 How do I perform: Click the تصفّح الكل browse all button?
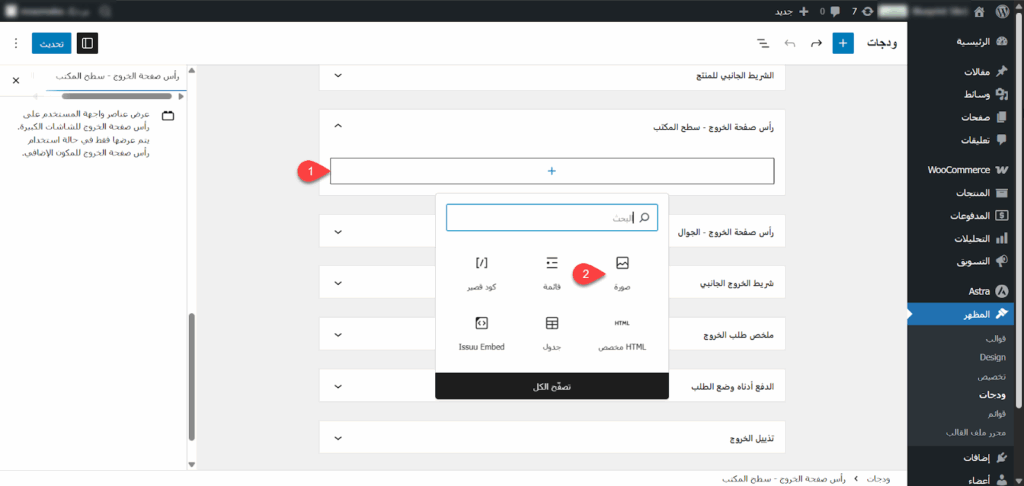552,386
